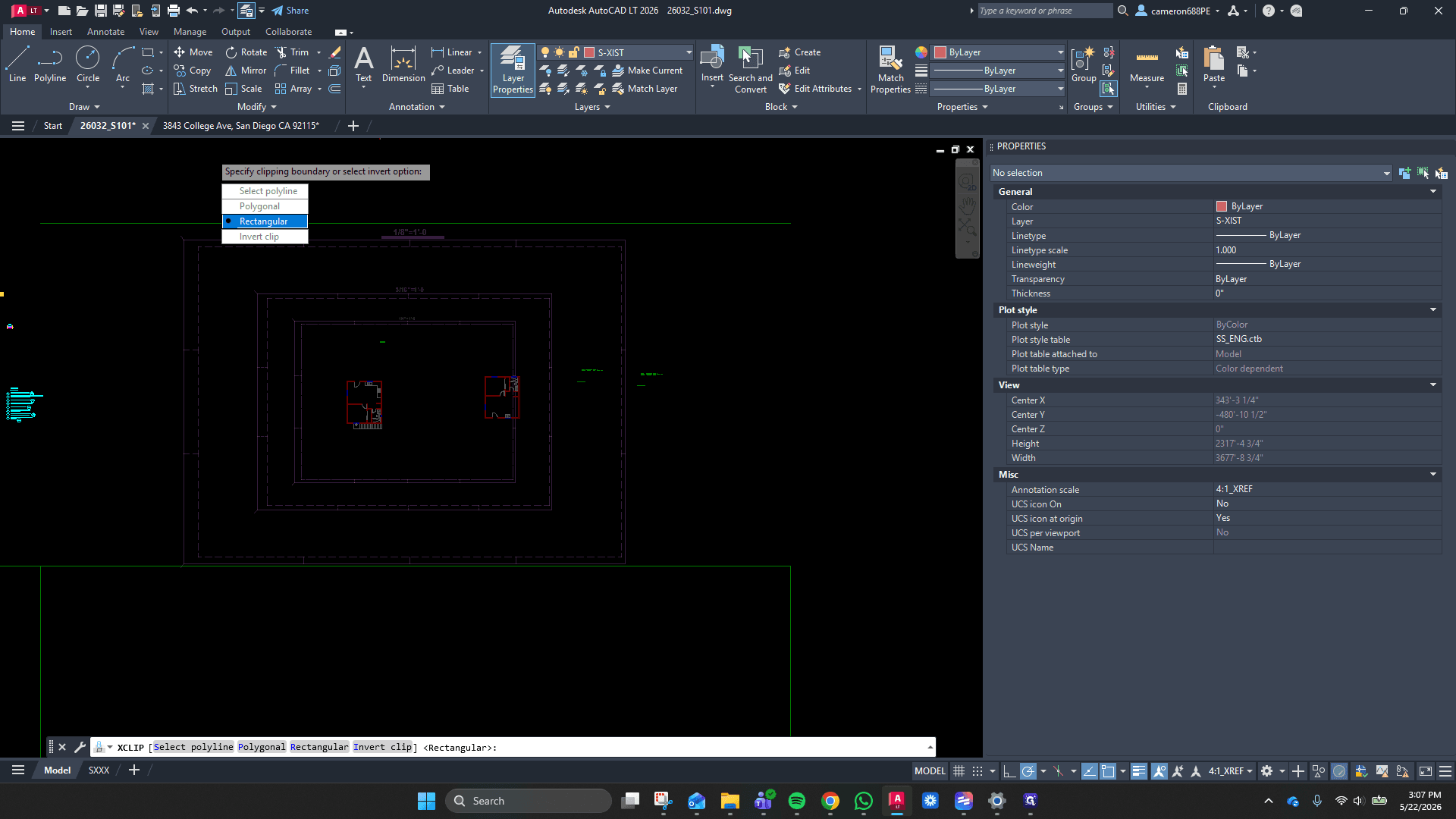Switch to the Annotate ribbon tab

coord(105,32)
